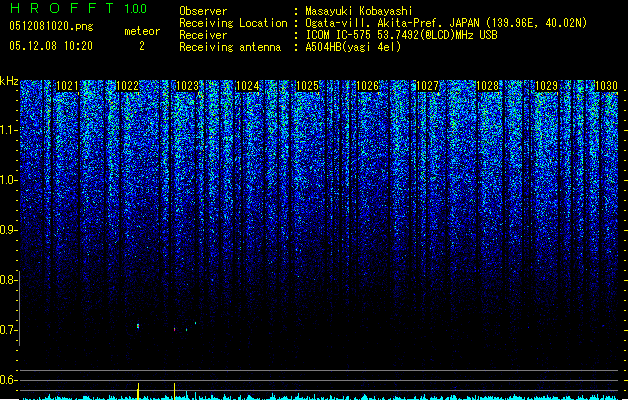Viewport: 629px width, 400px height.
Task: Click the second yellow detection spike near 1023
Action: tap(174, 391)
